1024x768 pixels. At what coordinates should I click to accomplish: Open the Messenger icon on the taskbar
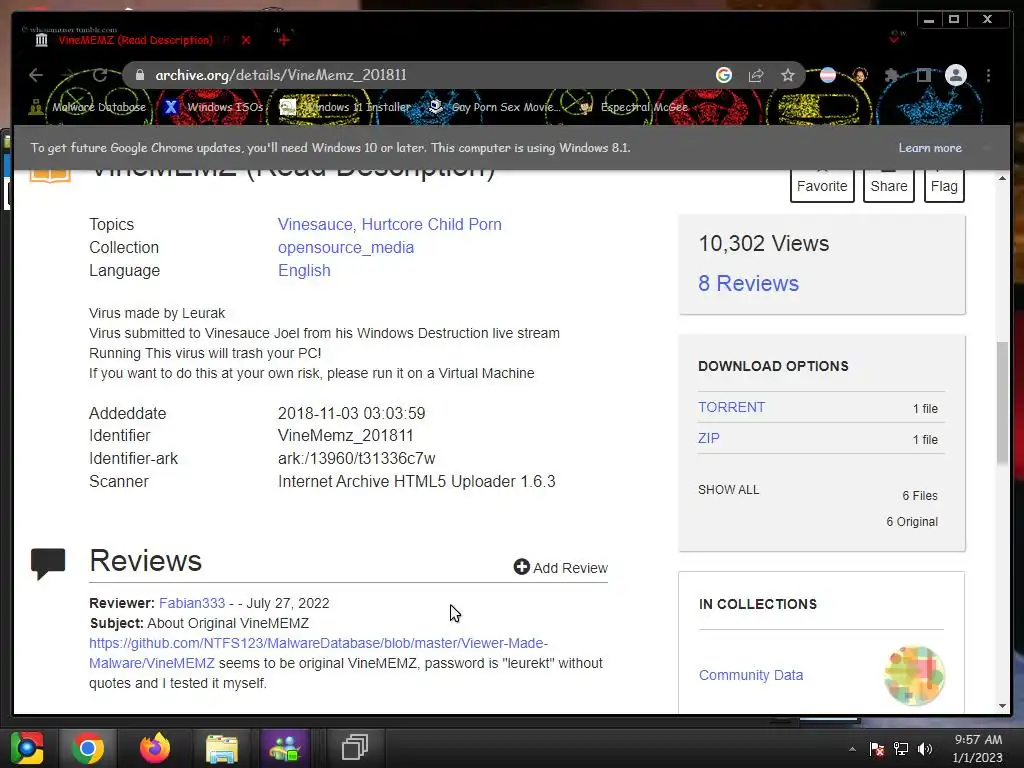click(284, 748)
